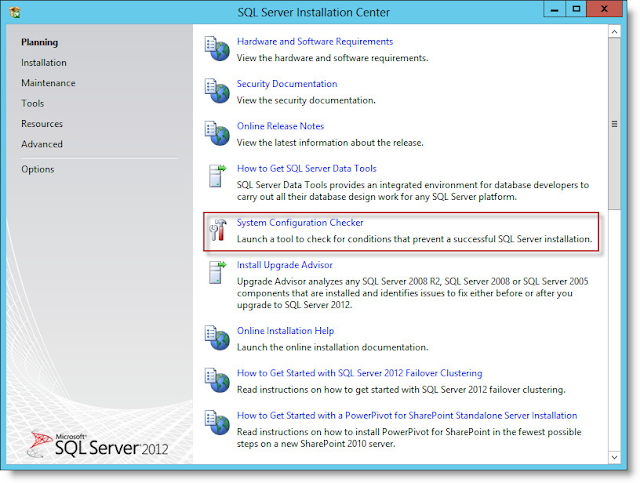Open the Install Upgrade Advisor link
The image size is (640, 483).
click(284, 265)
